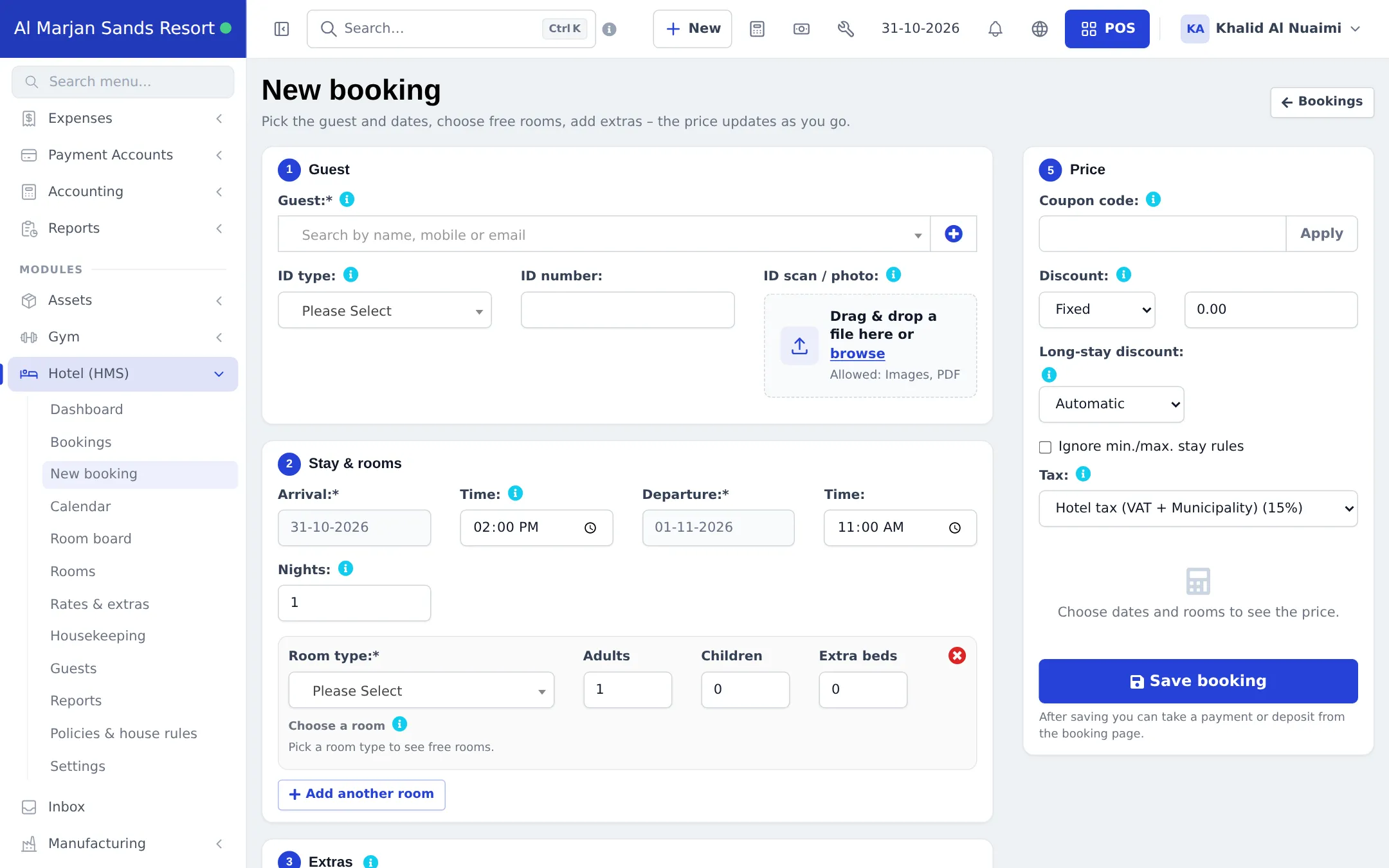Show info for Guest field
Screen dimensions: 1389x868
click(x=347, y=199)
